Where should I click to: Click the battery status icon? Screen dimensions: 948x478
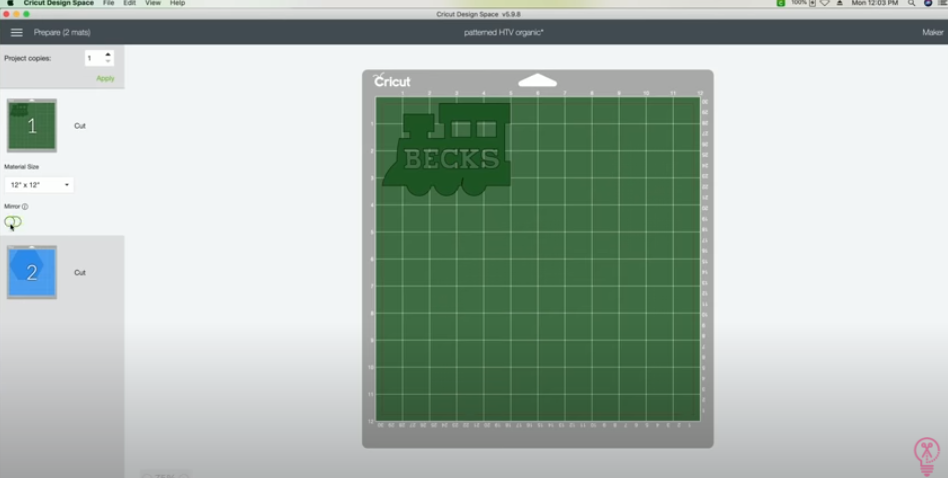point(812,3)
